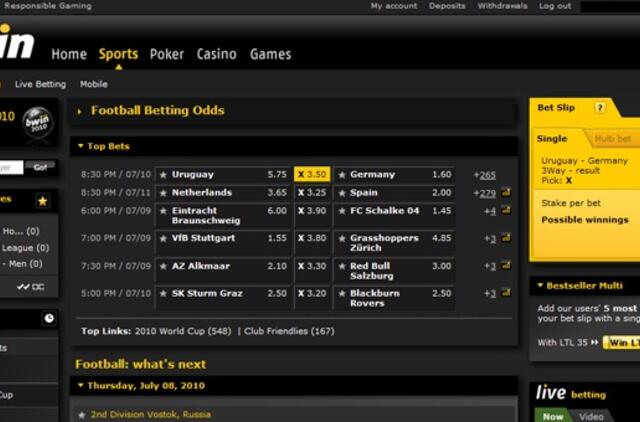The width and height of the screenshot is (640, 422).
Task: Click the Deposits link in the top bar
Action: [x=447, y=6]
